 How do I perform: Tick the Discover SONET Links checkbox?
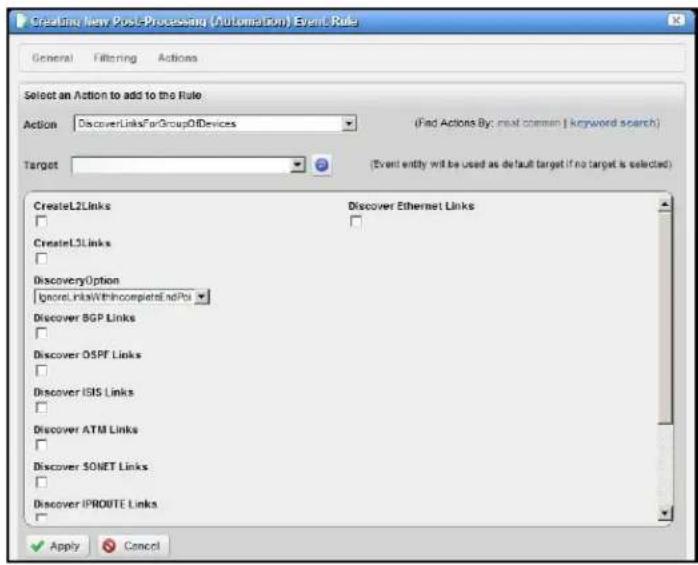(x=41, y=482)
